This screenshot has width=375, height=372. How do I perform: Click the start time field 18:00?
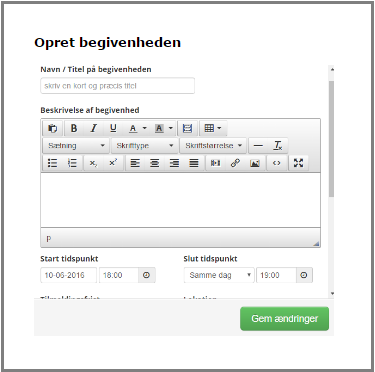(119, 275)
